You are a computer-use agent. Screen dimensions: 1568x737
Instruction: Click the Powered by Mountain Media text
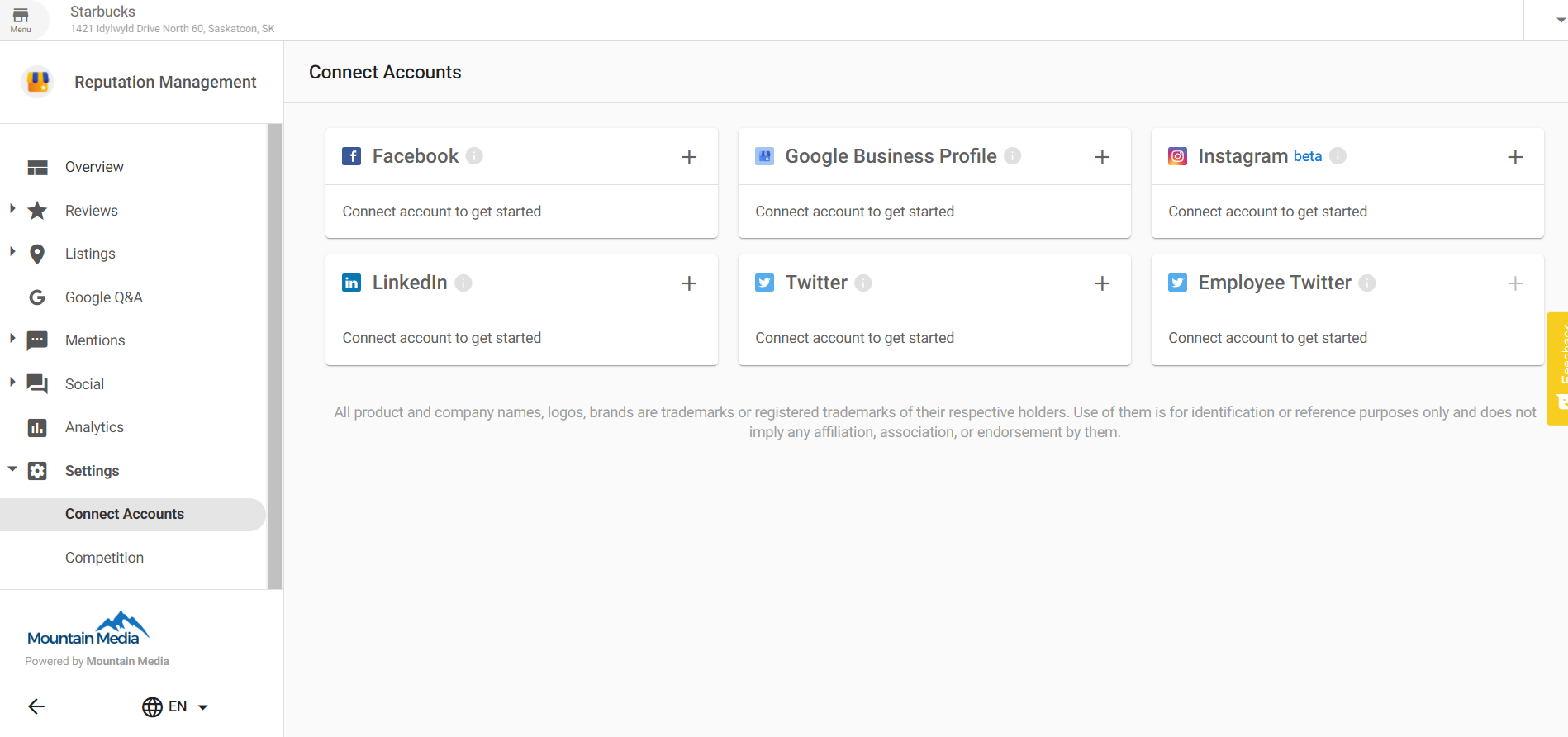click(97, 661)
